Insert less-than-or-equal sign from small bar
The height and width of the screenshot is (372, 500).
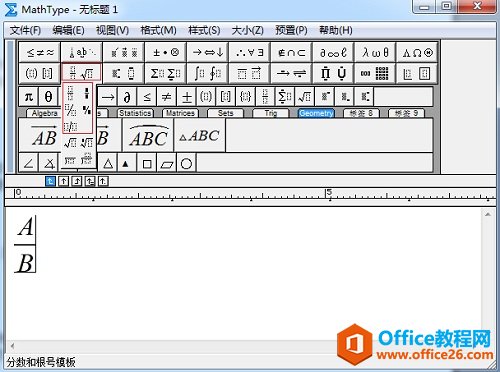click(x=147, y=97)
